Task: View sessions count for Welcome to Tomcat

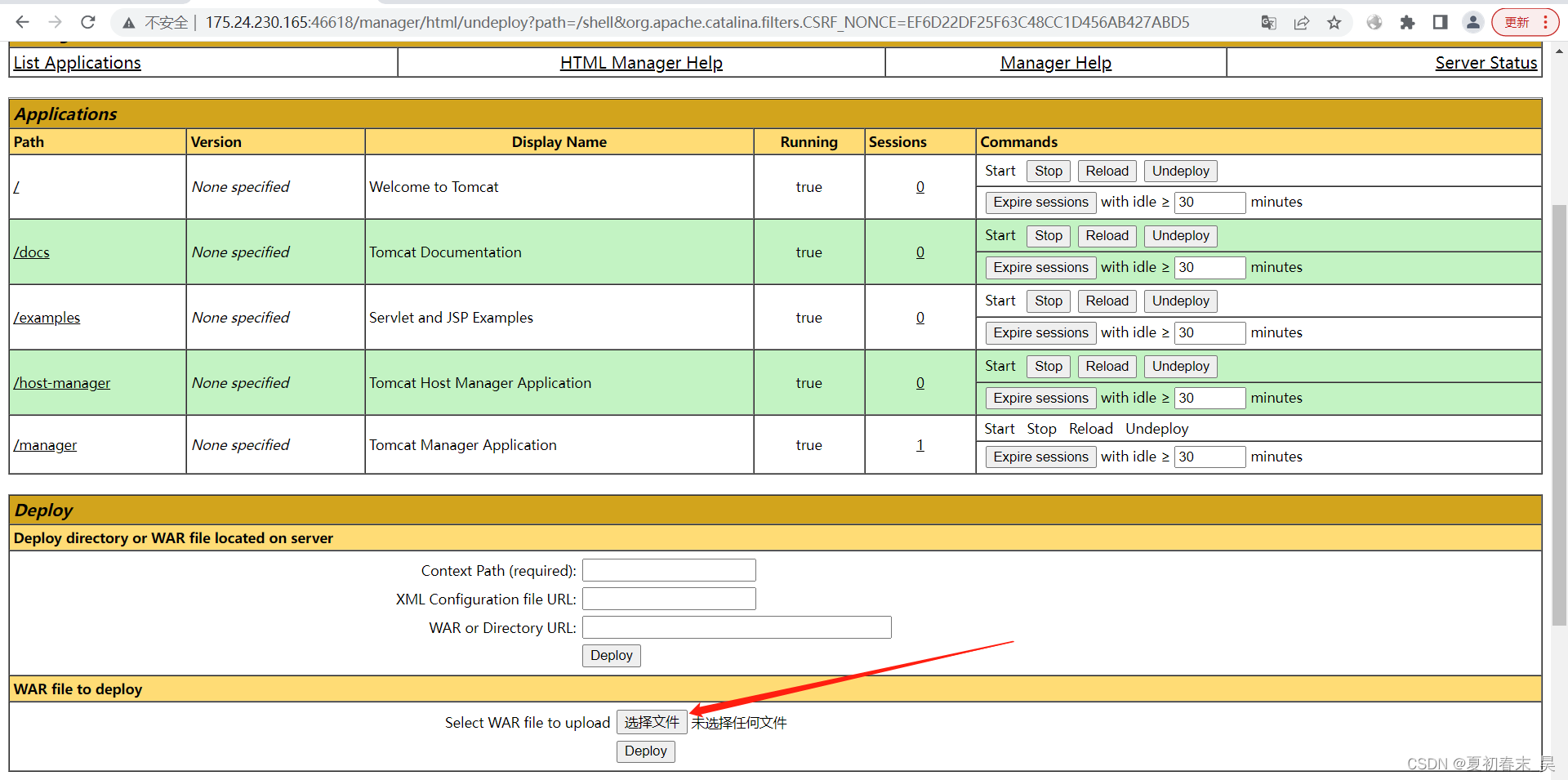Action: click(920, 187)
